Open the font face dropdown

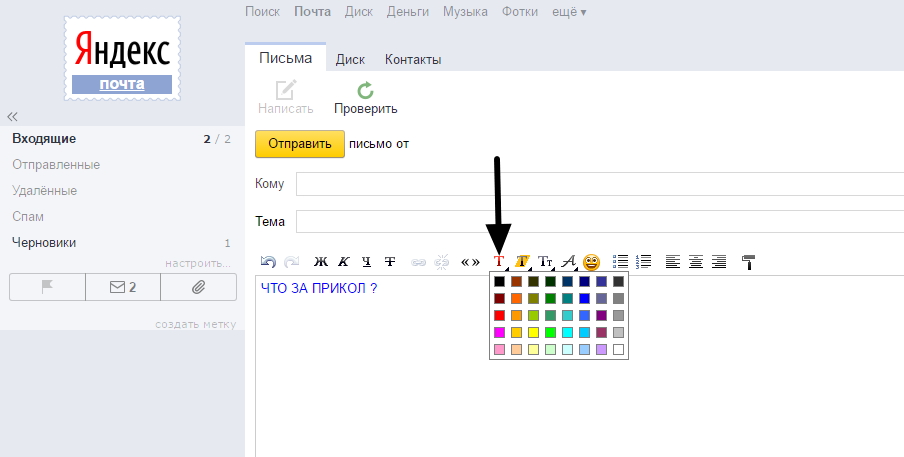pos(569,262)
